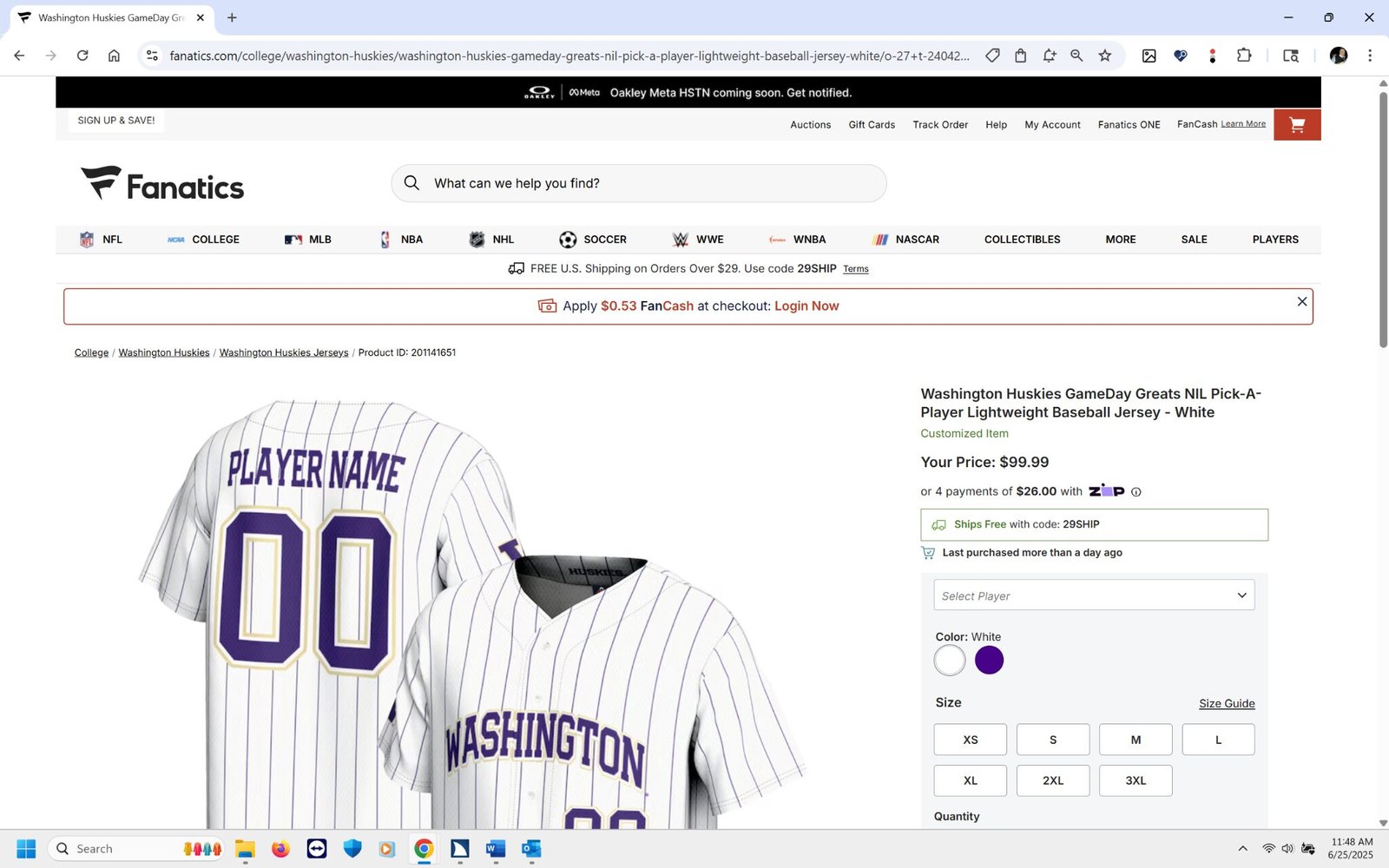The height and width of the screenshot is (868, 1389).
Task: Open the shopping cart icon
Action: pyautogui.click(x=1297, y=125)
